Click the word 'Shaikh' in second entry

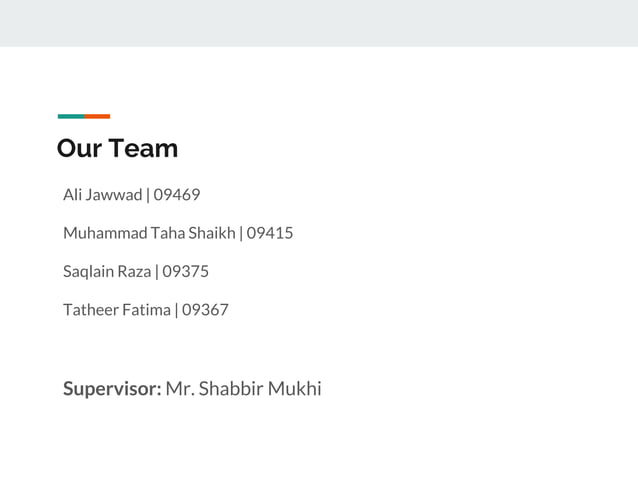[212, 233]
